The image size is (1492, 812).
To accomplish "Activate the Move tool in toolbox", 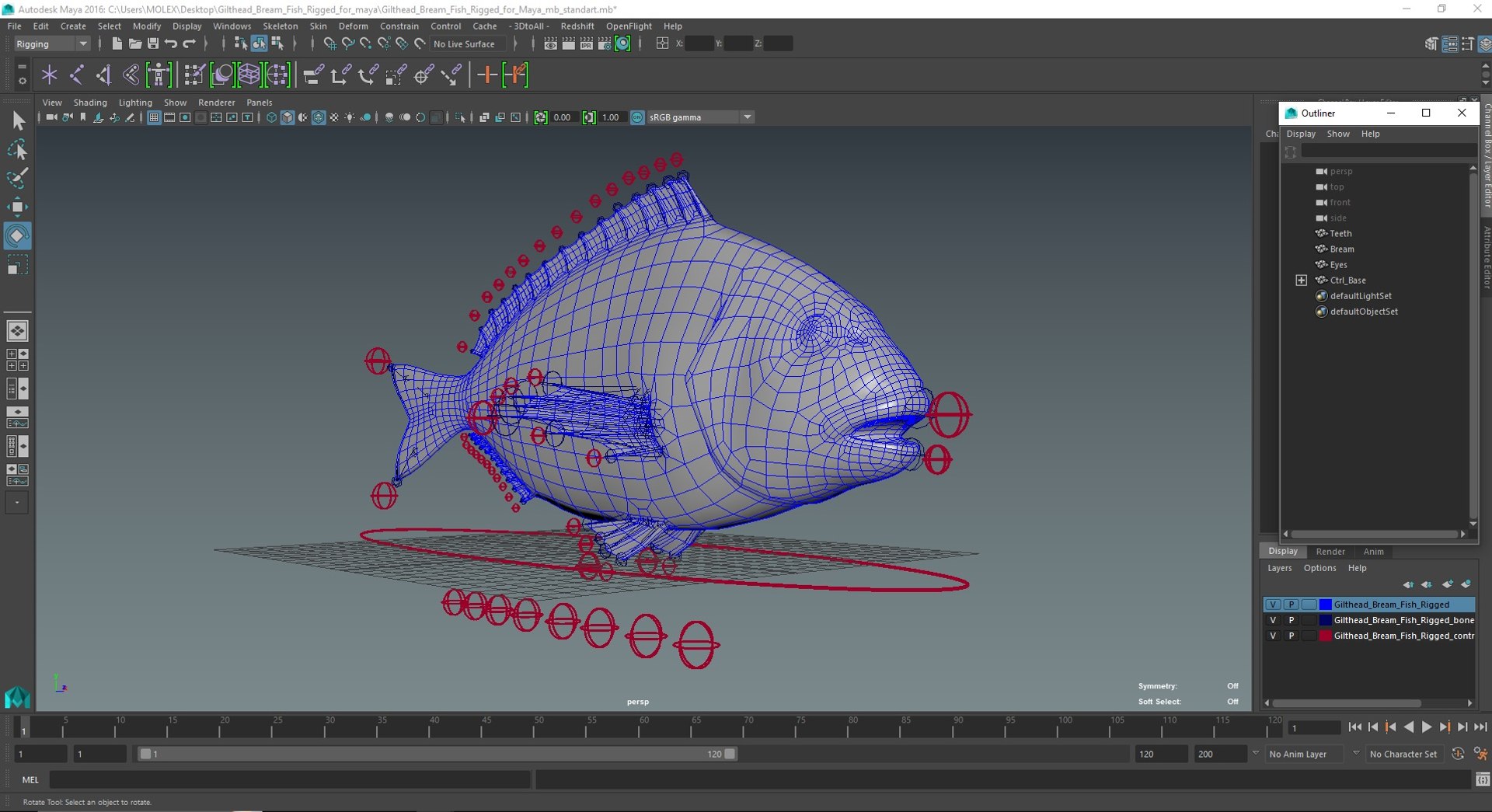I will tap(18, 207).
